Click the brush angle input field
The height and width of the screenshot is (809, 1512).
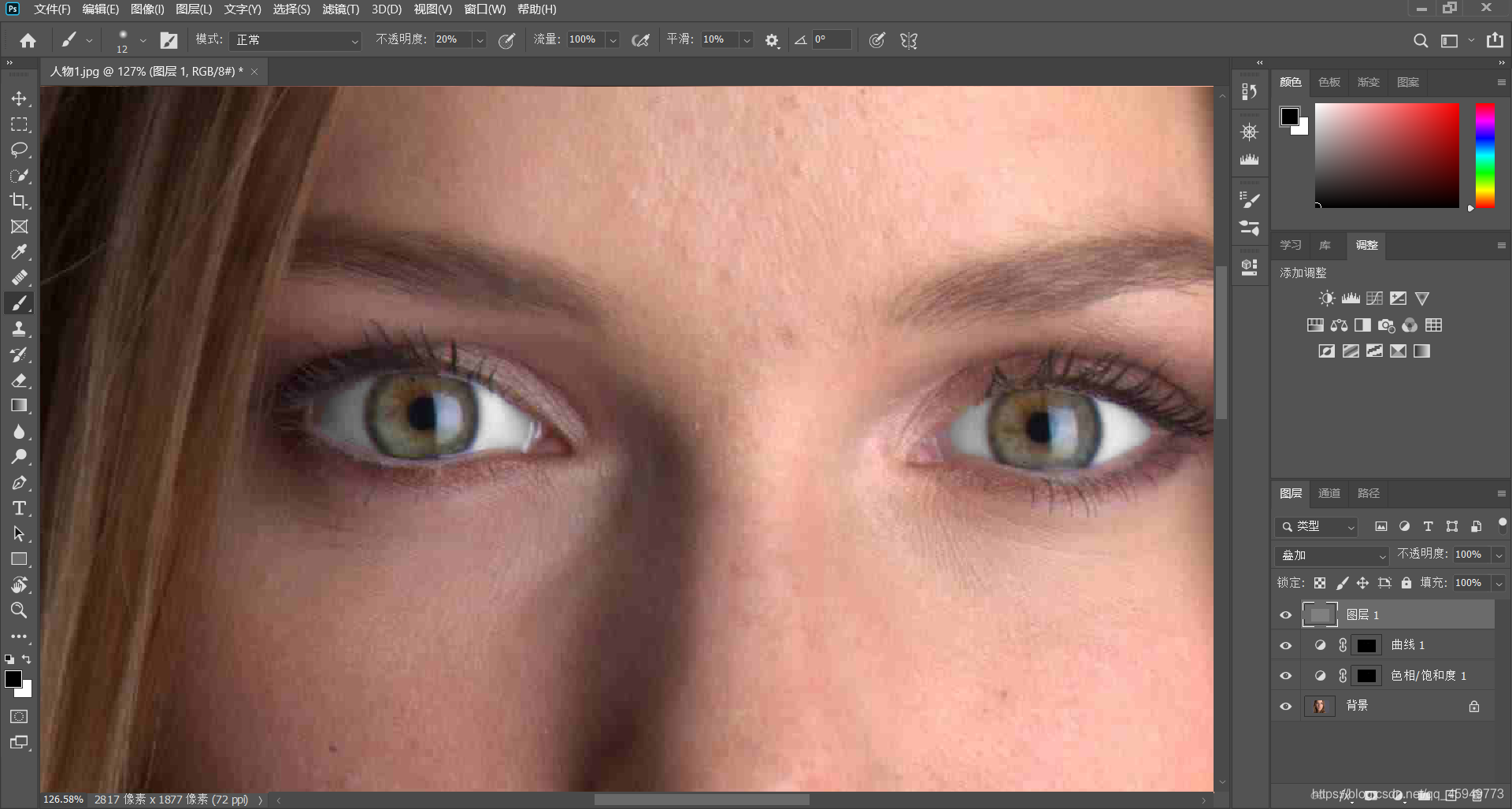click(831, 40)
